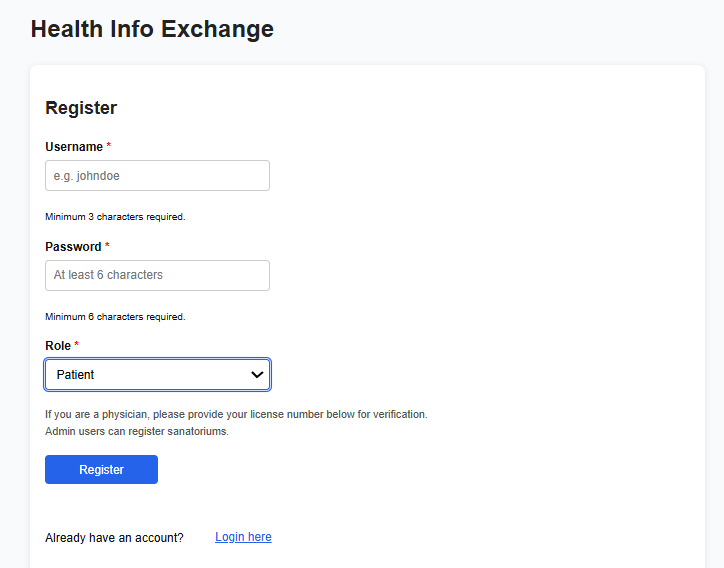Screen dimensions: 724x568
Task: Click the Health Info Exchange title
Action: click(152, 29)
